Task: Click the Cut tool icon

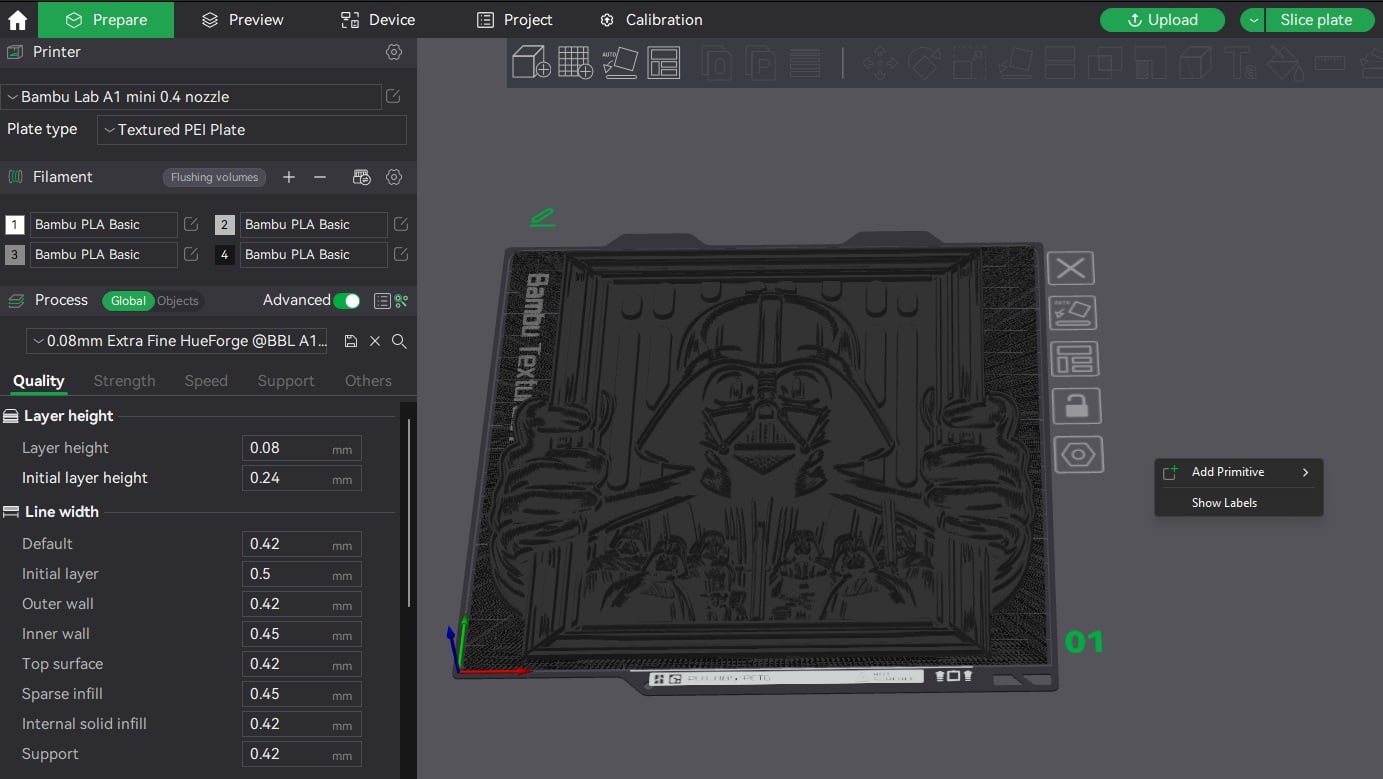Action: pyautogui.click(x=1060, y=64)
